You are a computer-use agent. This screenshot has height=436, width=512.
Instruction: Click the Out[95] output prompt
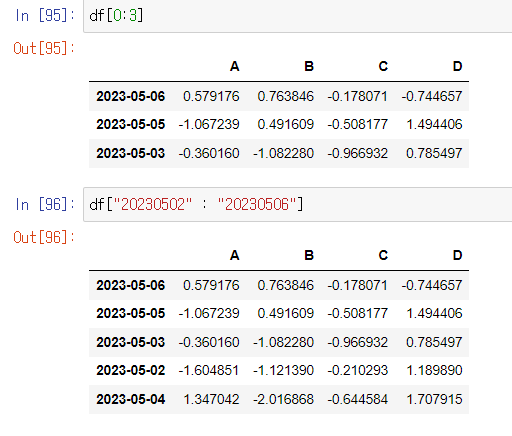tap(44, 48)
